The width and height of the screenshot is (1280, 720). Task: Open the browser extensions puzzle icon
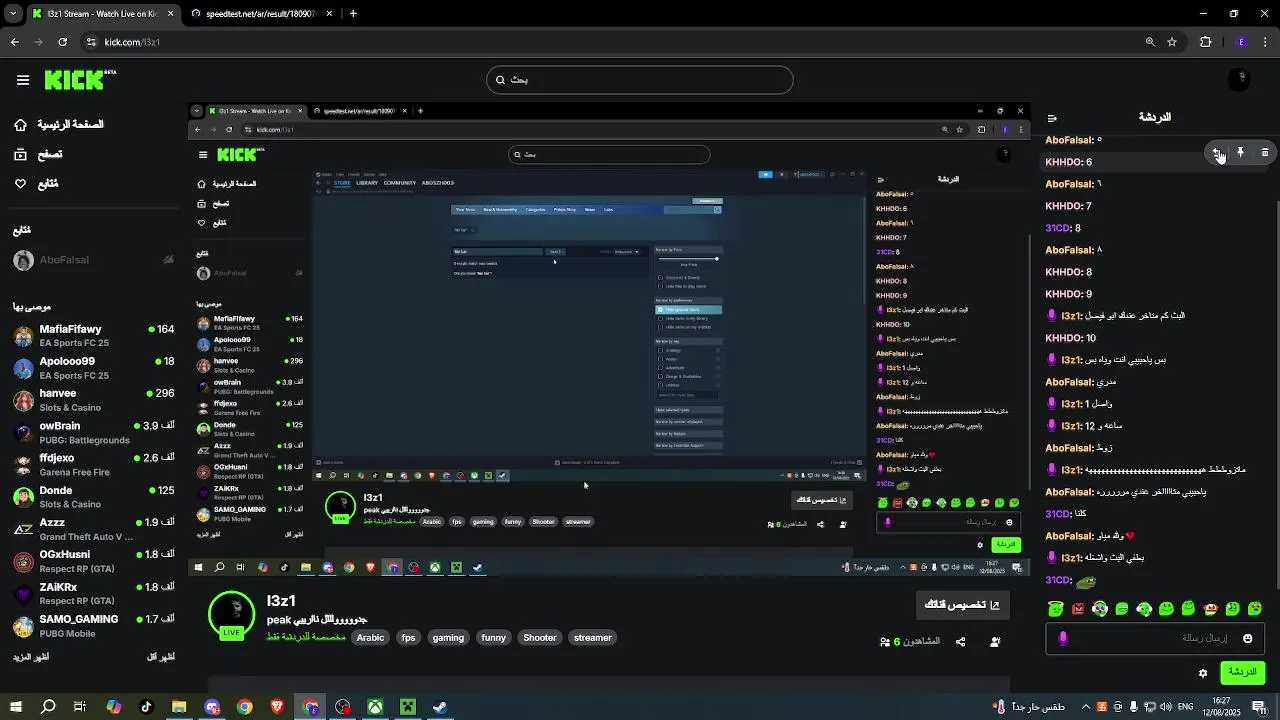(x=1205, y=42)
